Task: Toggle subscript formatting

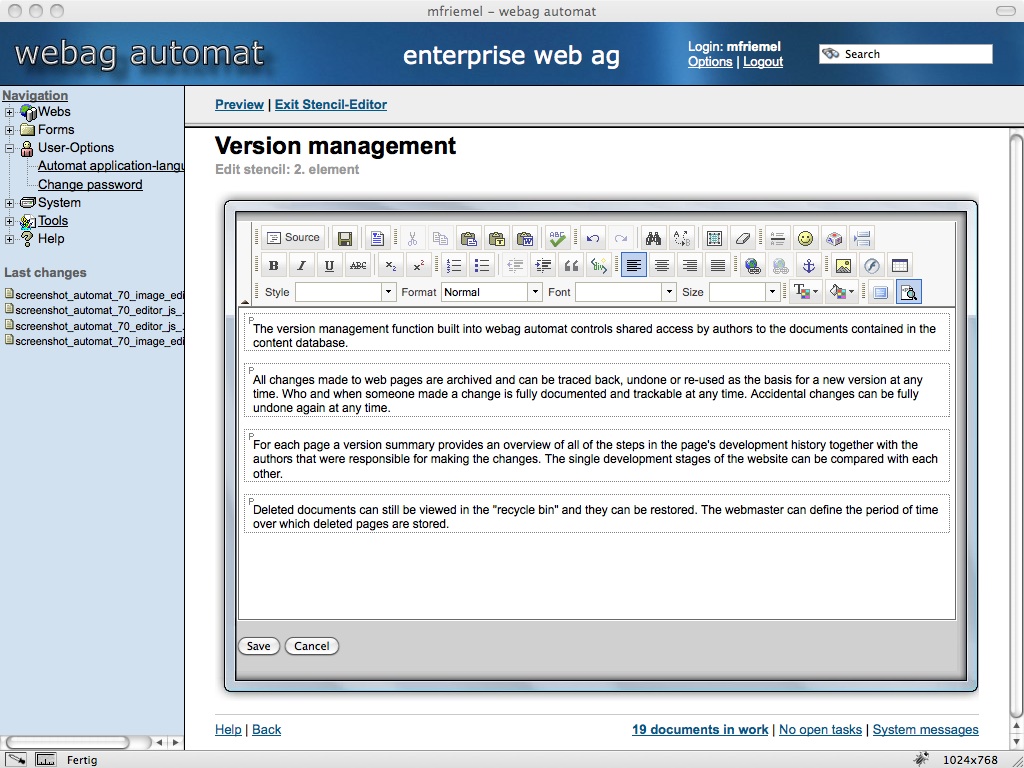Action: point(391,265)
